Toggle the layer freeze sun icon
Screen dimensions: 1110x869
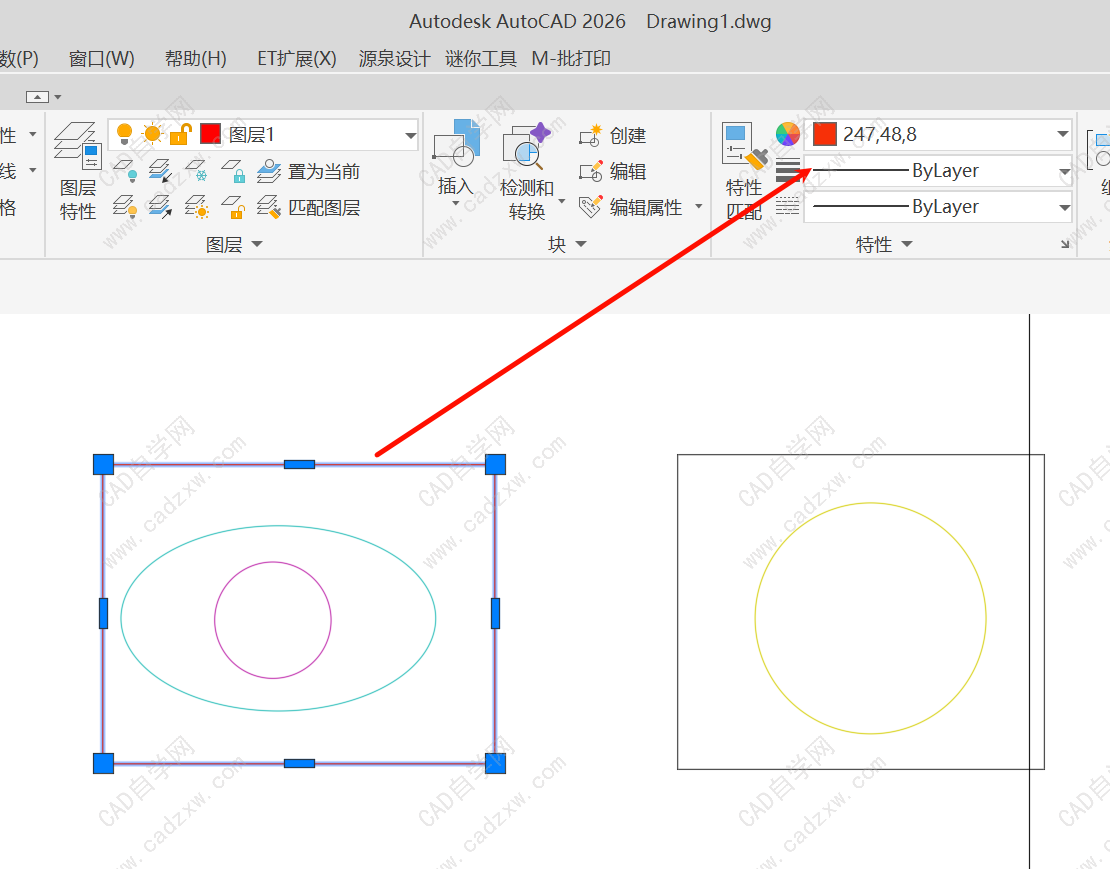coord(152,134)
